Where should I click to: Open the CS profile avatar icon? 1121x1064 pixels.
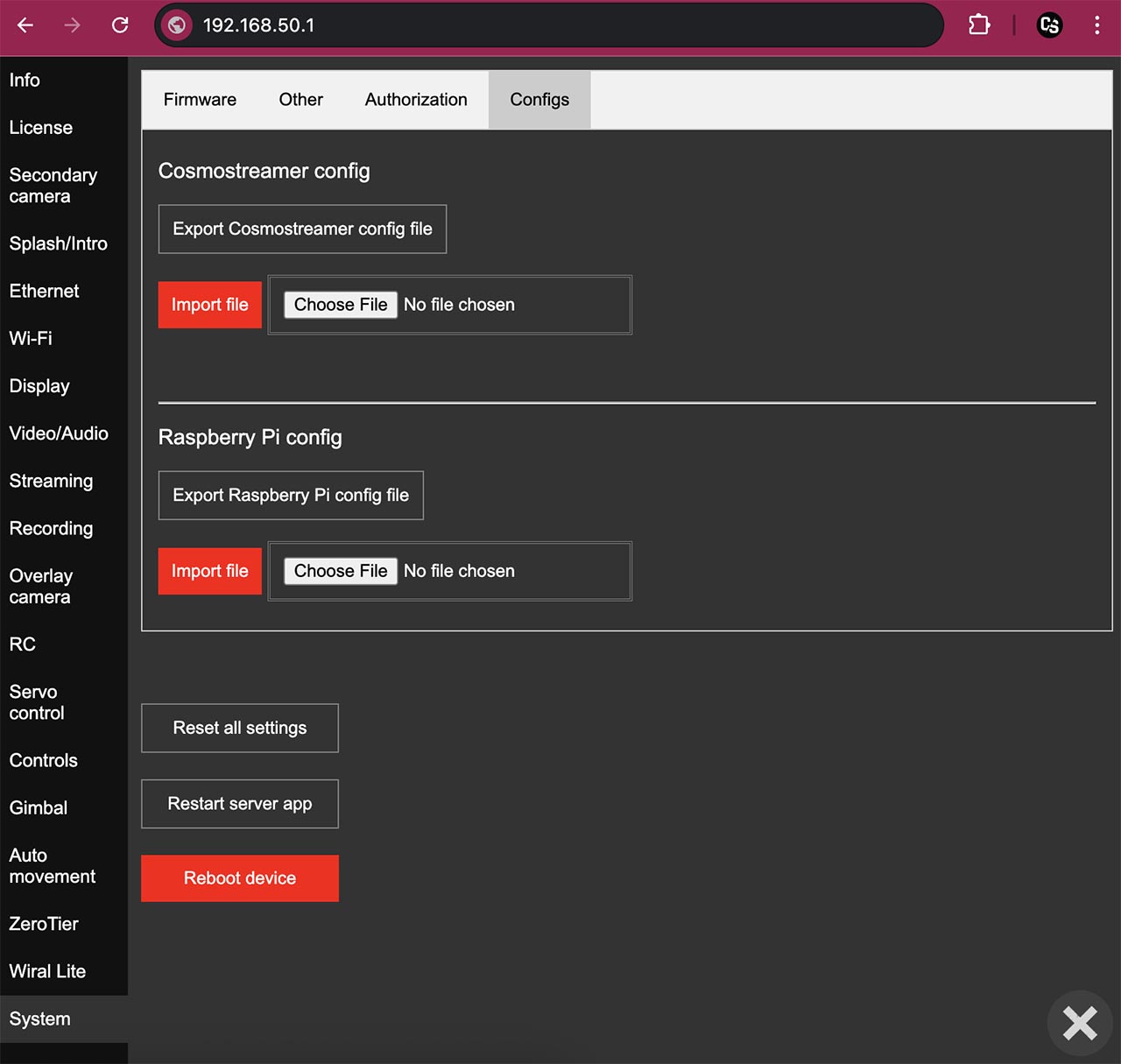click(1049, 25)
